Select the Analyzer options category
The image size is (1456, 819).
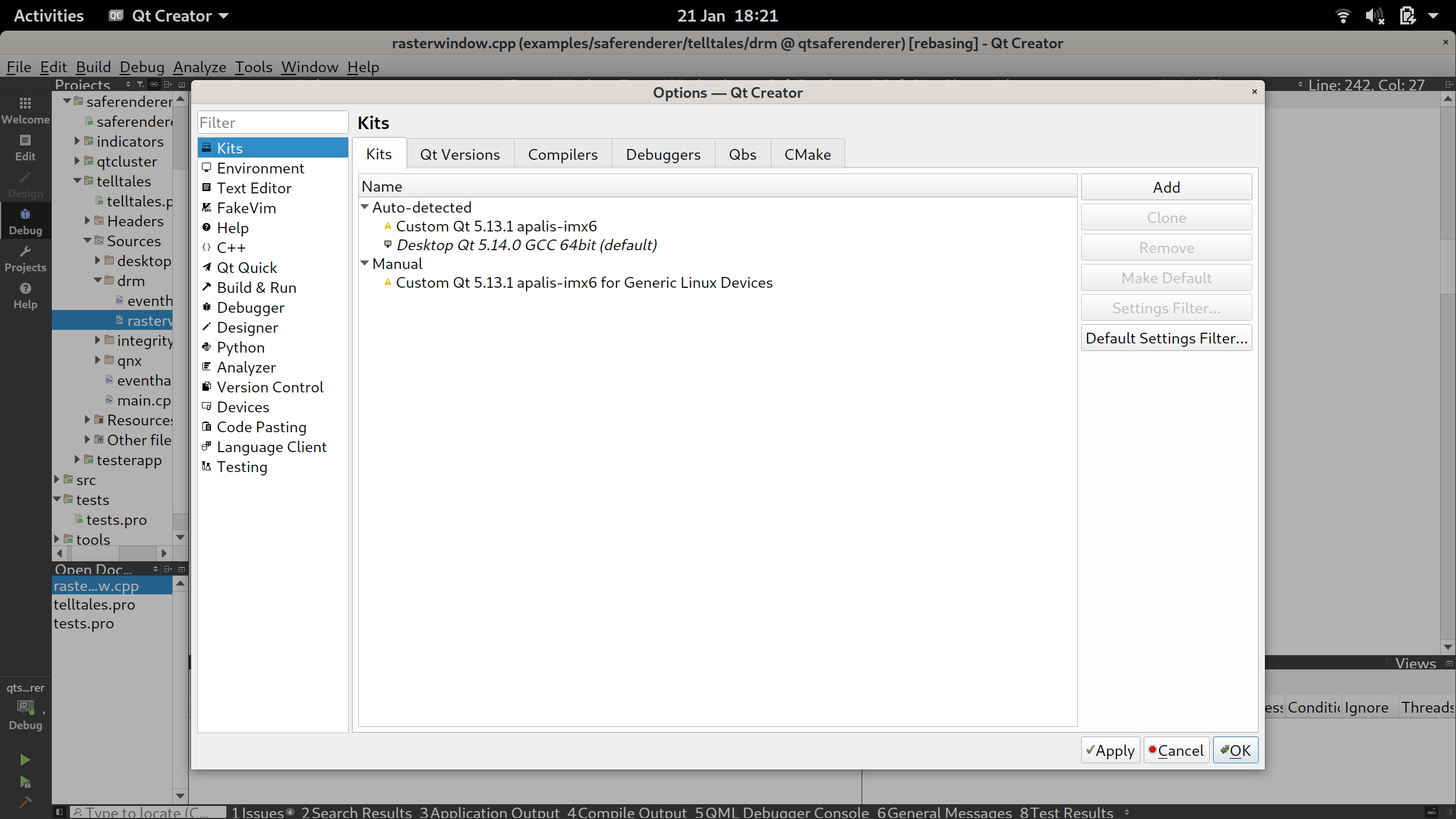tap(272, 367)
